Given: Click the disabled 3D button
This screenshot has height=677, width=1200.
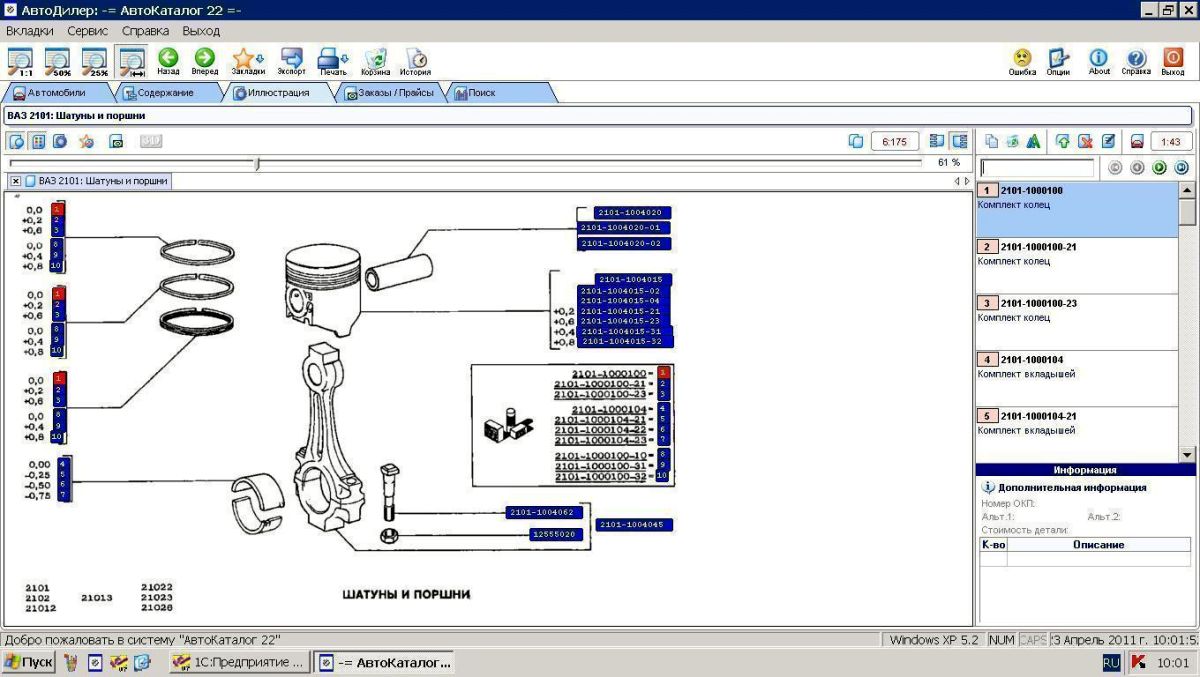Looking at the screenshot, I should click(x=150, y=141).
